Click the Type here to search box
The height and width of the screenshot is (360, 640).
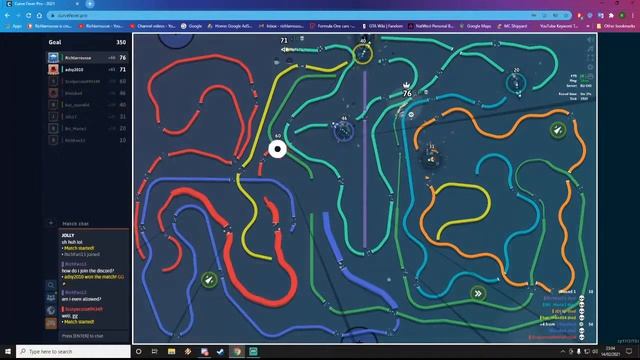[73, 351]
